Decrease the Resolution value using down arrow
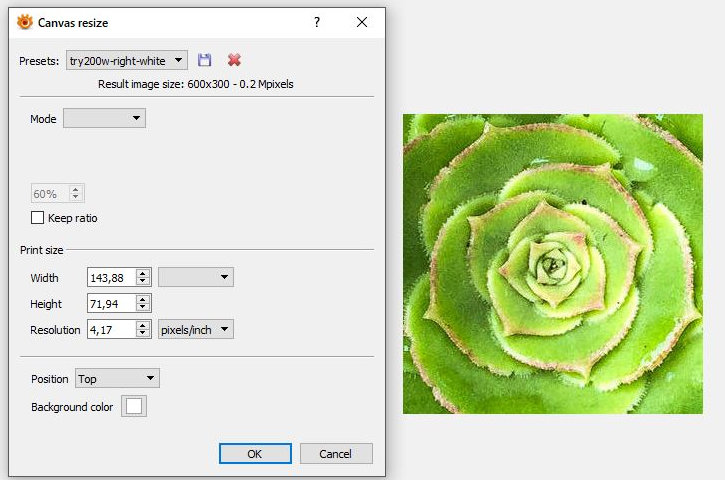Viewport: 725px width, 480px height. coord(143,333)
